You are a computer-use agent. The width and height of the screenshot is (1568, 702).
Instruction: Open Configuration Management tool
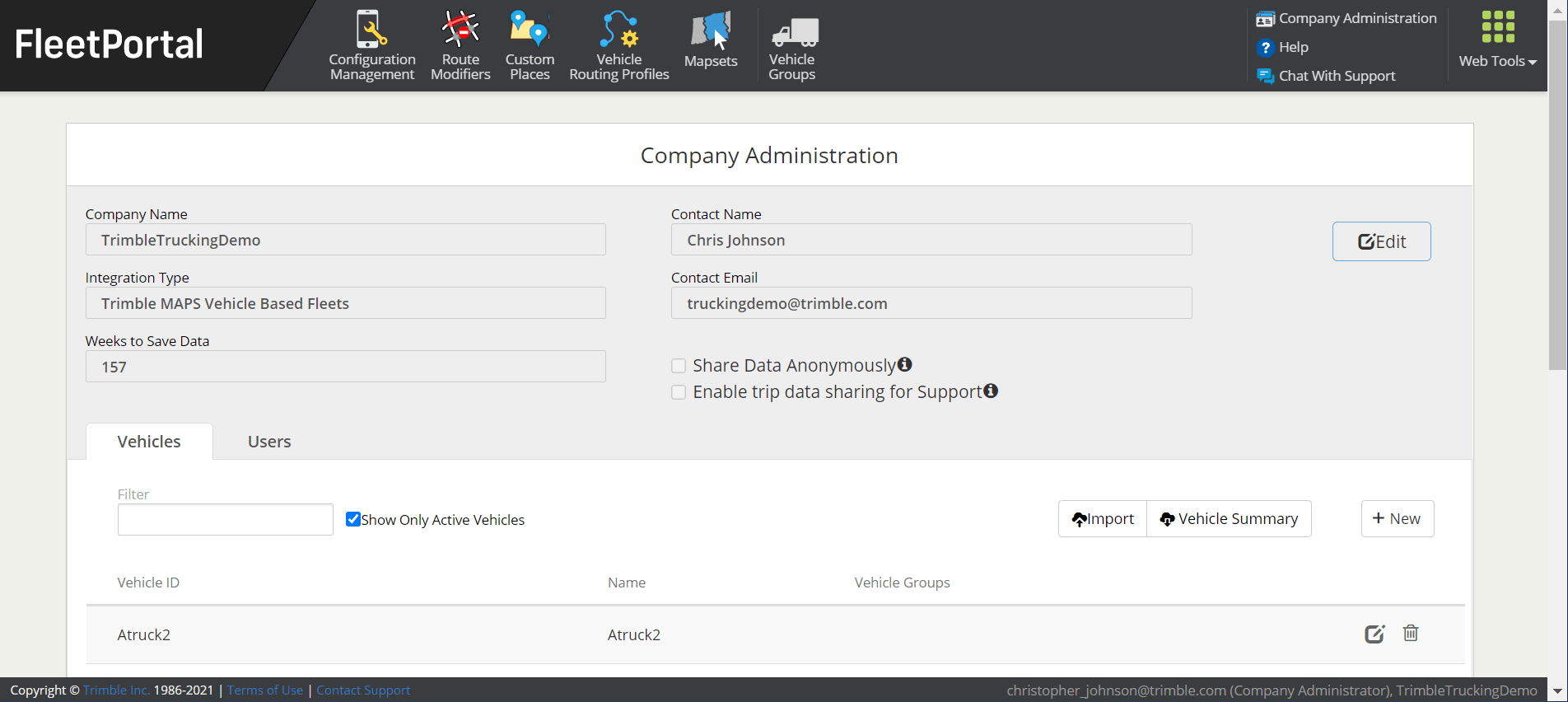point(372,45)
